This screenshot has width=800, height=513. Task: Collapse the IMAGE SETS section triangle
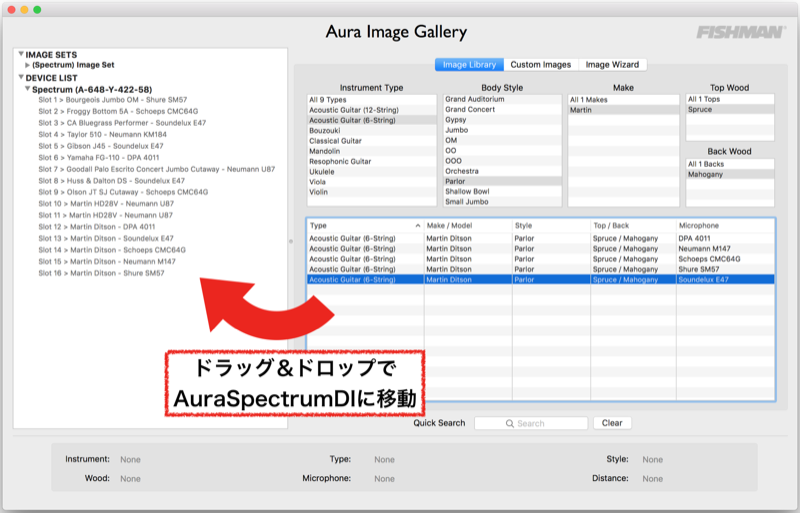[21, 54]
